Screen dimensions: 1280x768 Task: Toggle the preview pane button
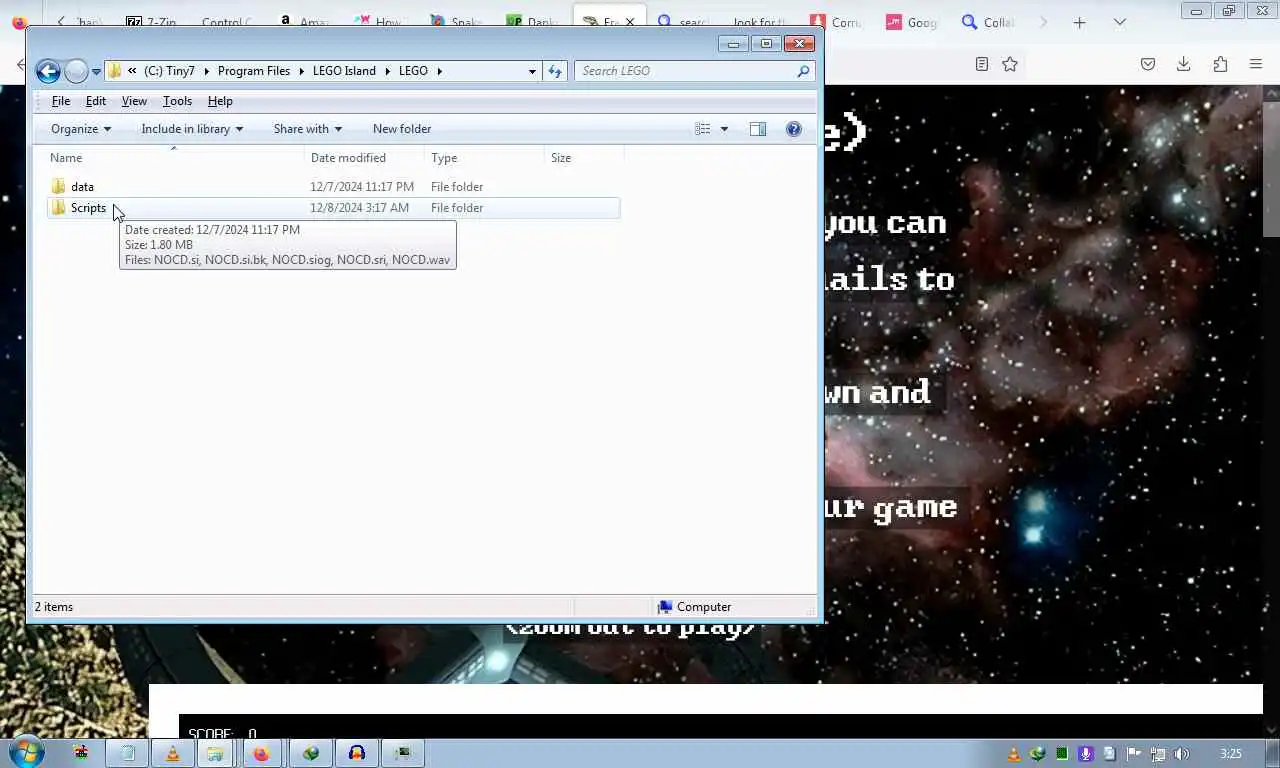click(x=758, y=129)
